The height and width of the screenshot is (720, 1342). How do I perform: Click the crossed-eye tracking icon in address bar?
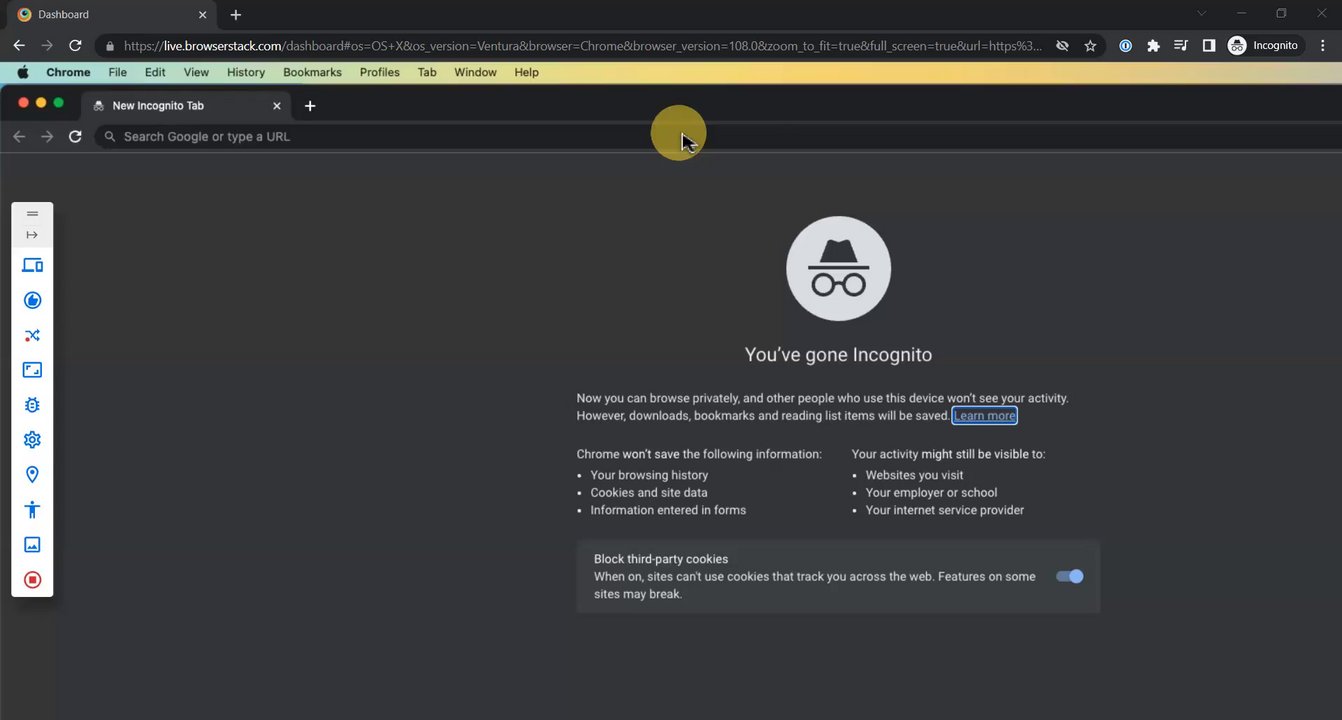[x=1062, y=46]
